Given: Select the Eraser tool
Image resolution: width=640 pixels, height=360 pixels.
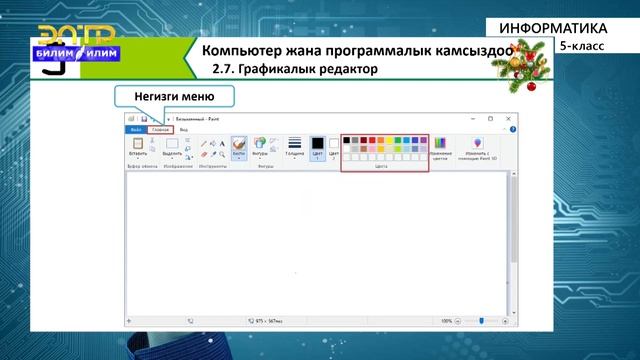Looking at the screenshot, I should tap(204, 154).
